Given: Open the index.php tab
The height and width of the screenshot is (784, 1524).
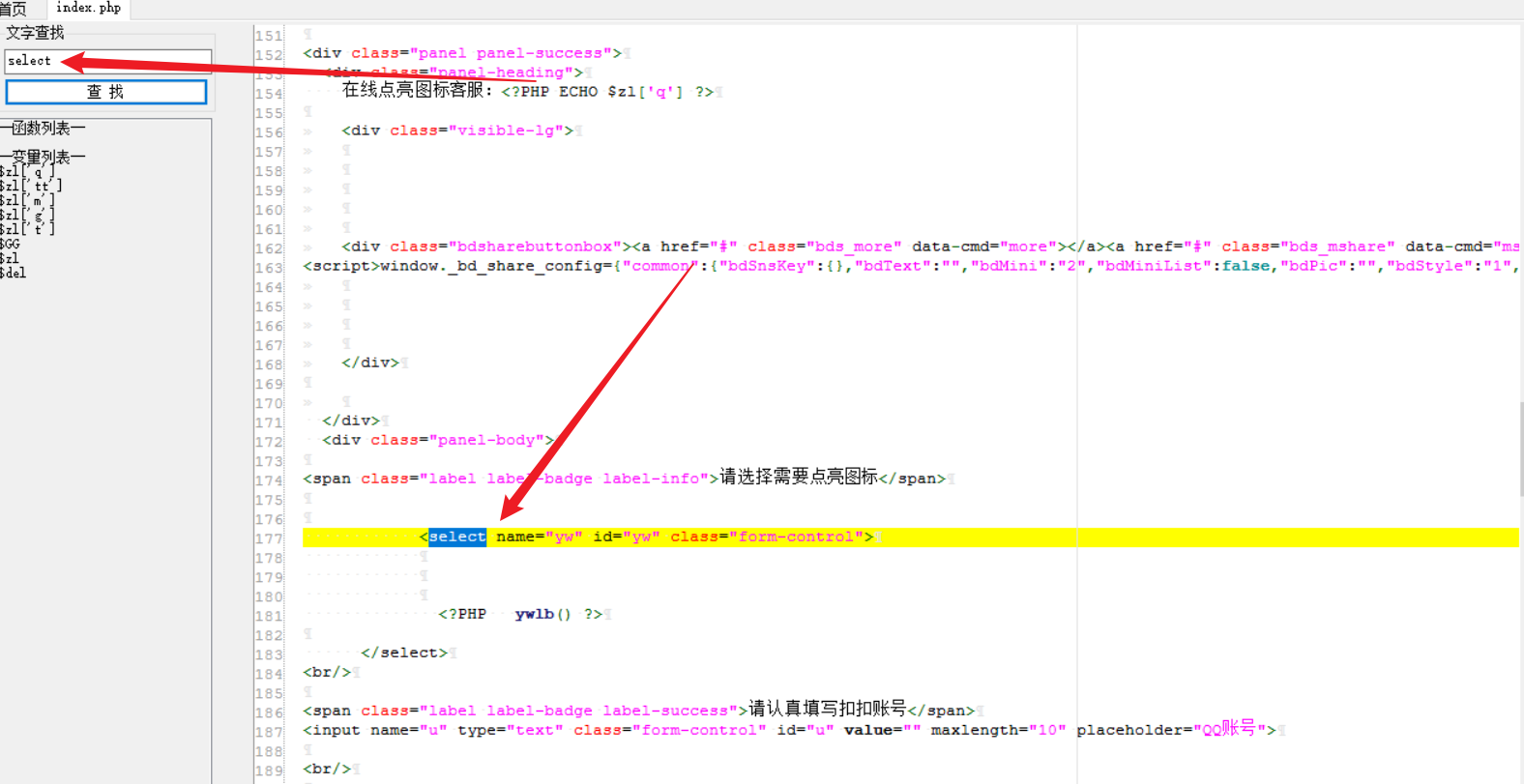Looking at the screenshot, I should click(89, 8).
